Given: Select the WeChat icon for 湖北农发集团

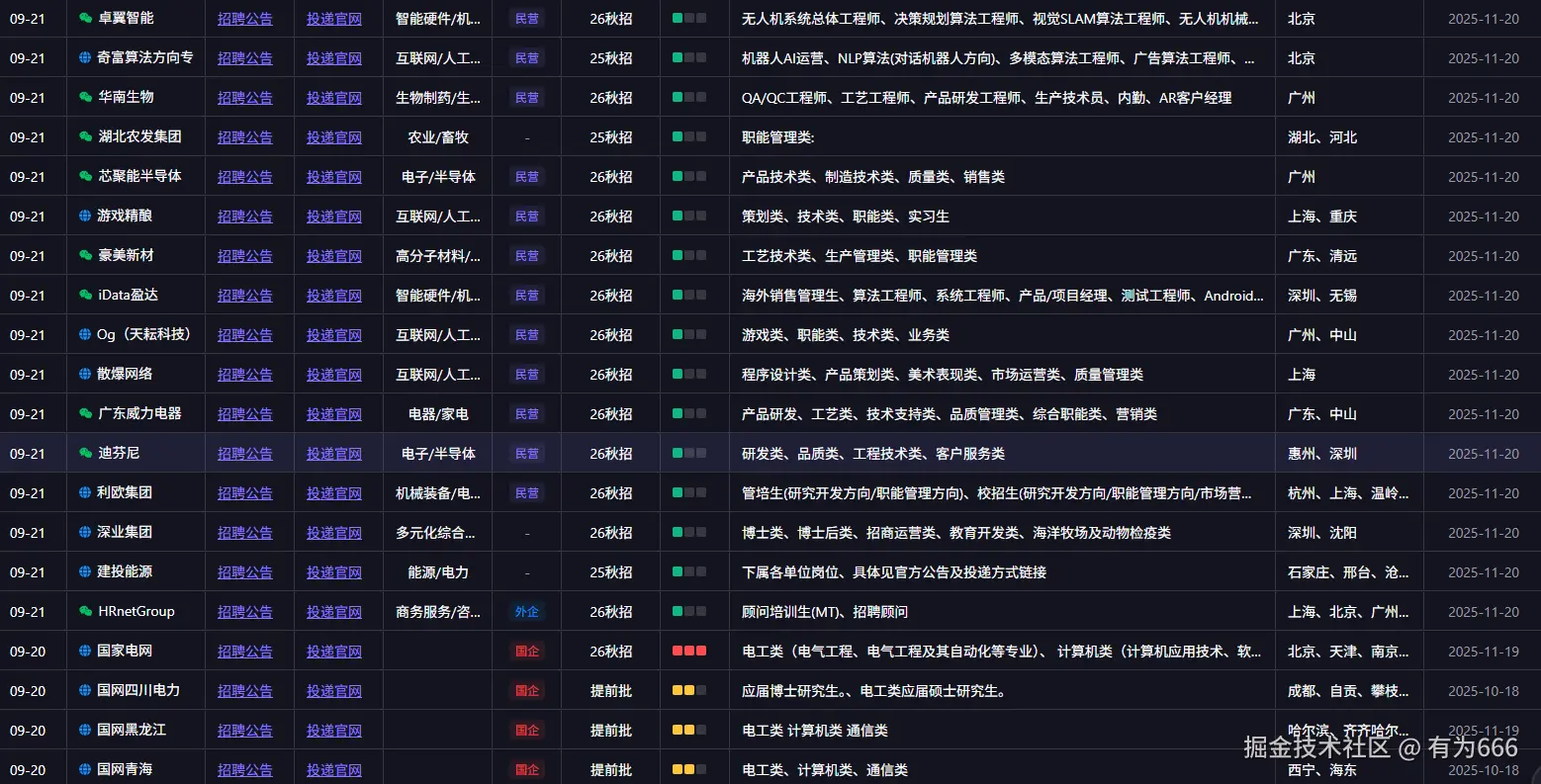Looking at the screenshot, I should pyautogui.click(x=86, y=136).
